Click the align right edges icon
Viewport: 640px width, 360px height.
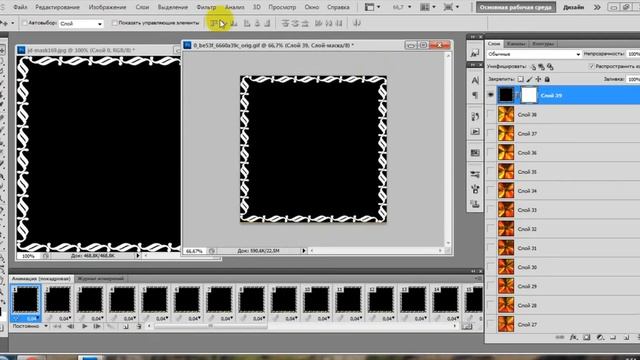pyautogui.click(x=267, y=24)
